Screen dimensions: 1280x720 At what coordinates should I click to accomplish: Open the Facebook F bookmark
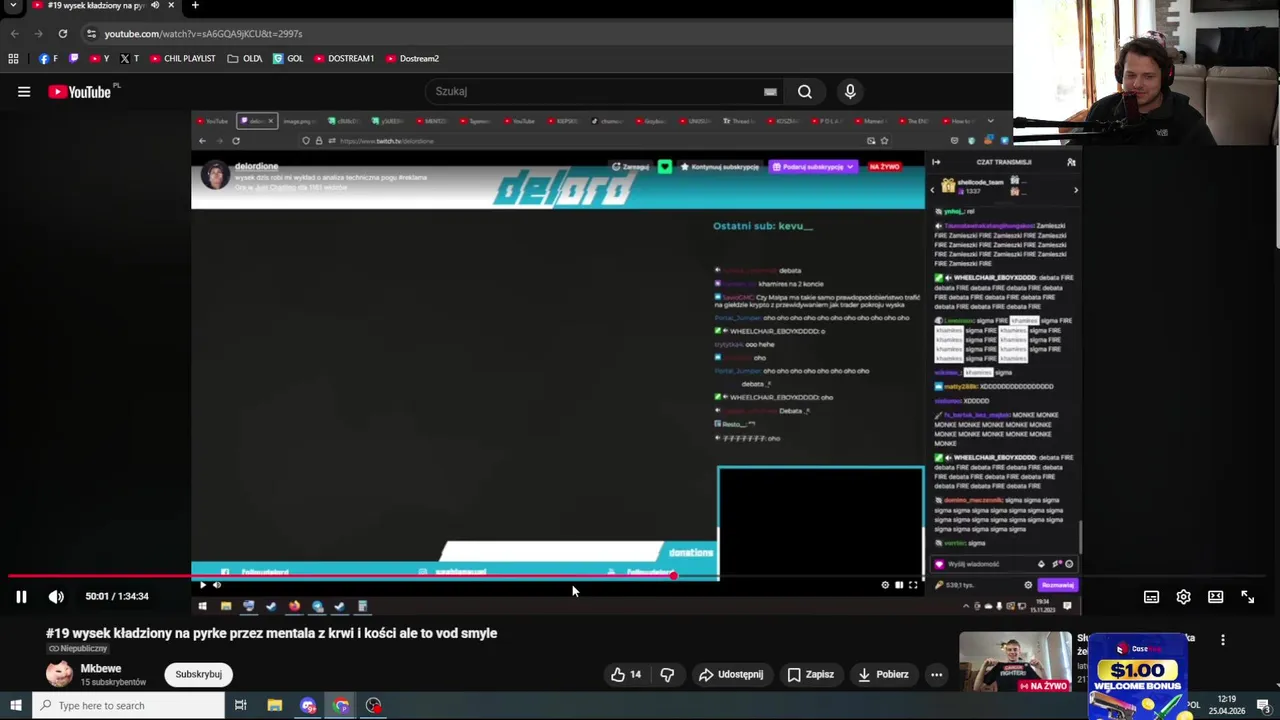coord(48,58)
